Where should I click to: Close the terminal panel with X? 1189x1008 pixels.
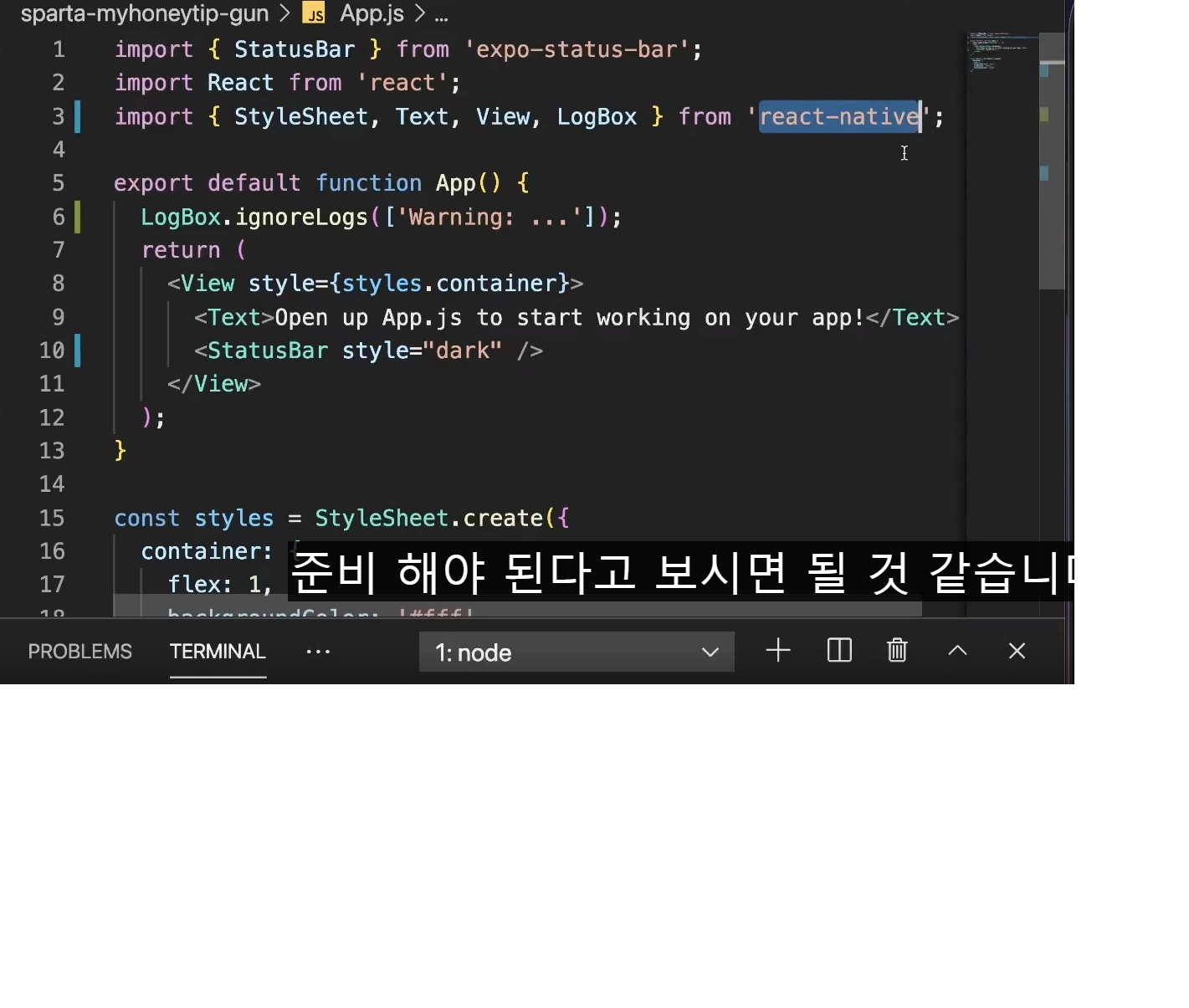1017,651
